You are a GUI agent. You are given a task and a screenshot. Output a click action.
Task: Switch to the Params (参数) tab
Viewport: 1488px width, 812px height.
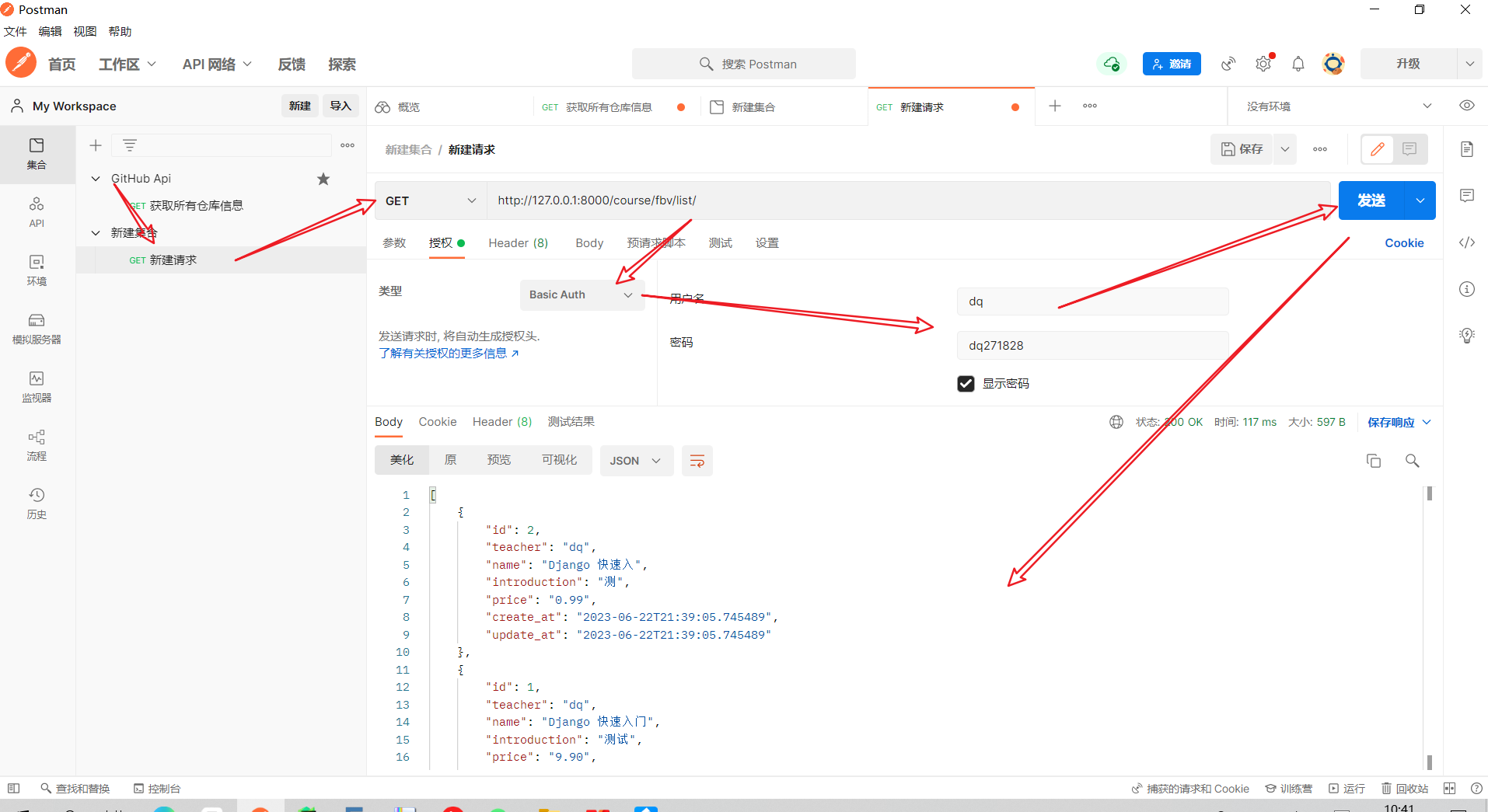click(394, 243)
